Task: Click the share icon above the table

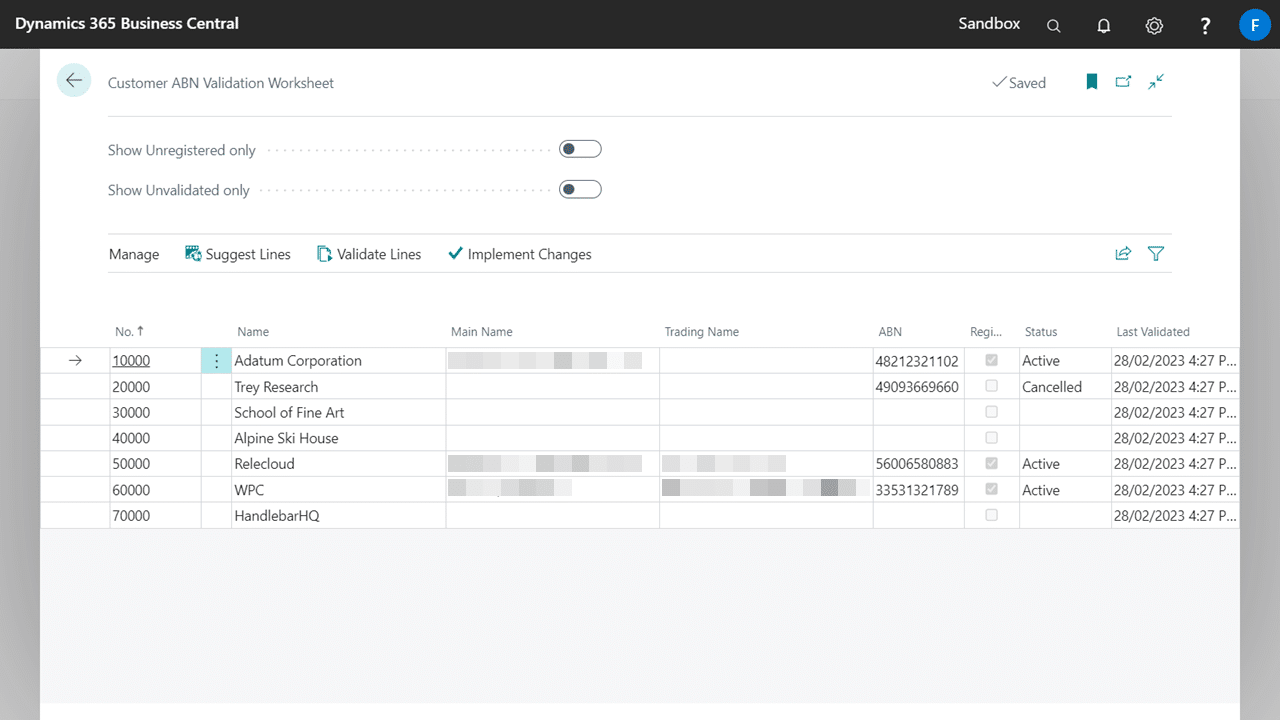Action: [x=1123, y=254]
